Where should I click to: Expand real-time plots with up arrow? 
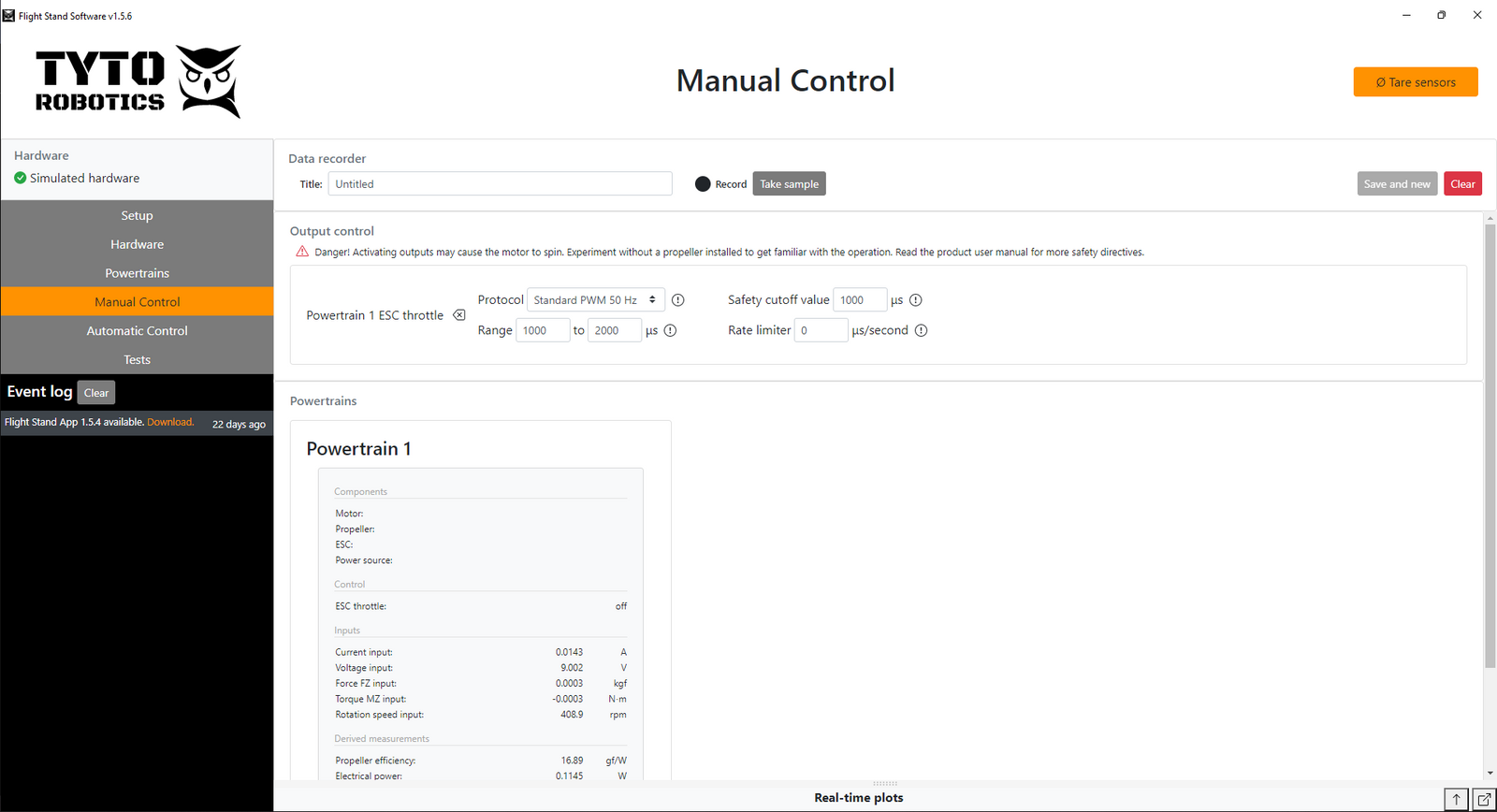[x=1456, y=799]
